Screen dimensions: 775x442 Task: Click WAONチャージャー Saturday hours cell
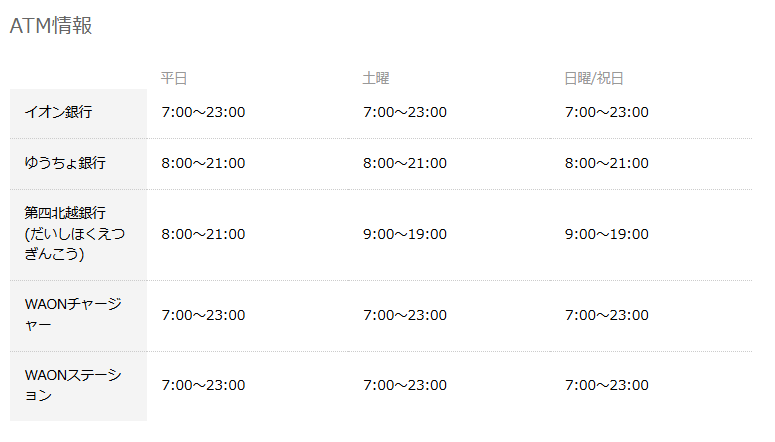click(x=405, y=315)
